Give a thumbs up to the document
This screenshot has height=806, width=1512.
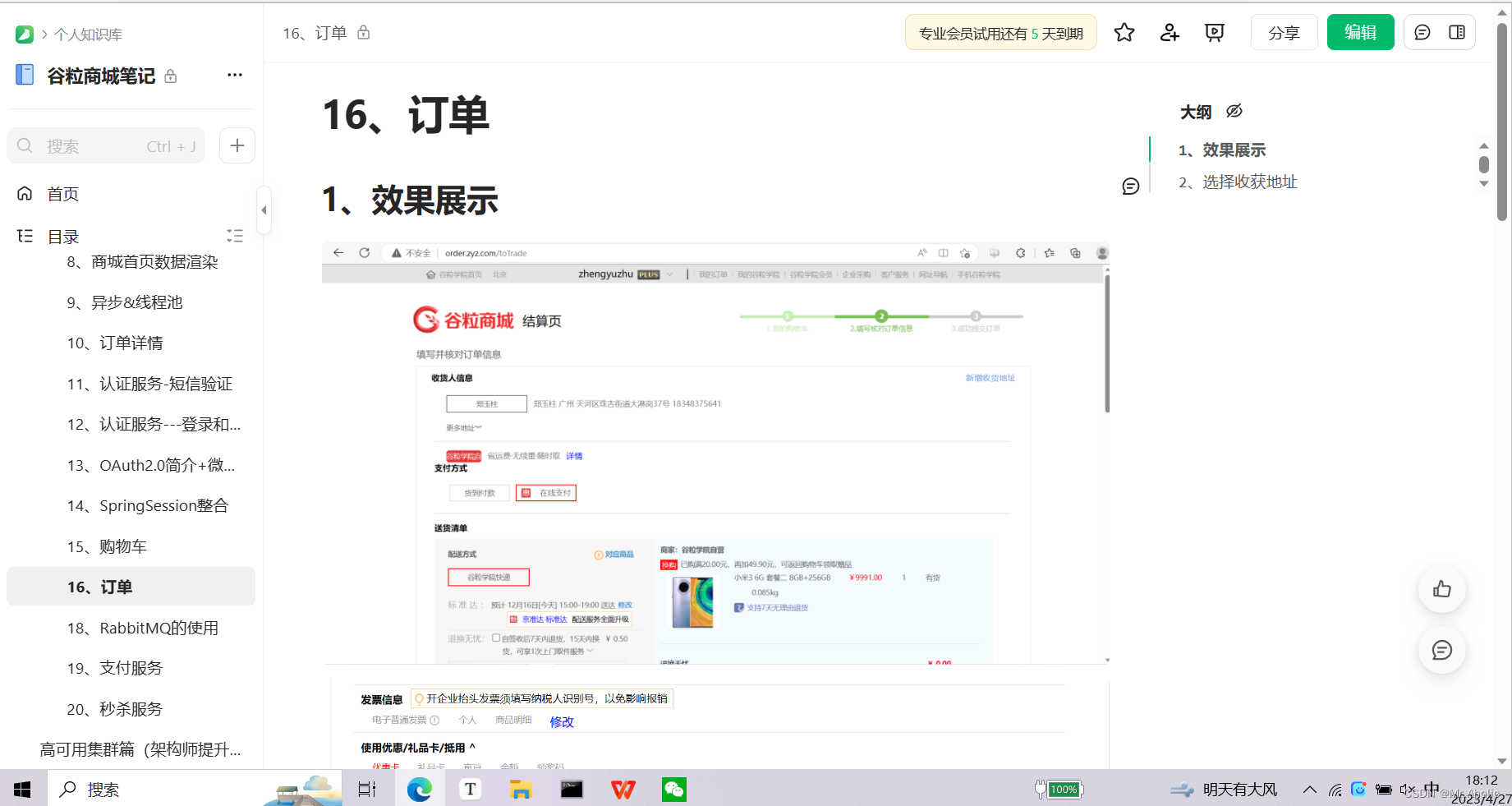point(1441,589)
